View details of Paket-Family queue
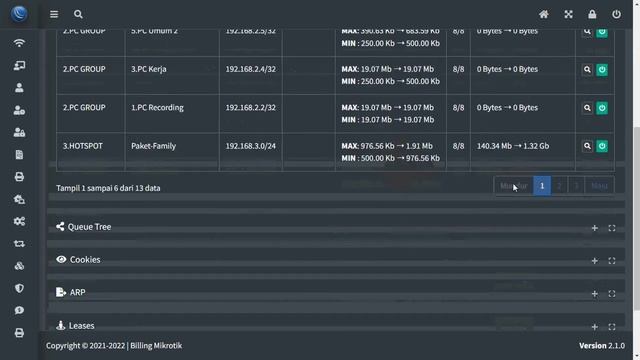This screenshot has height=360, width=640. coord(587,146)
